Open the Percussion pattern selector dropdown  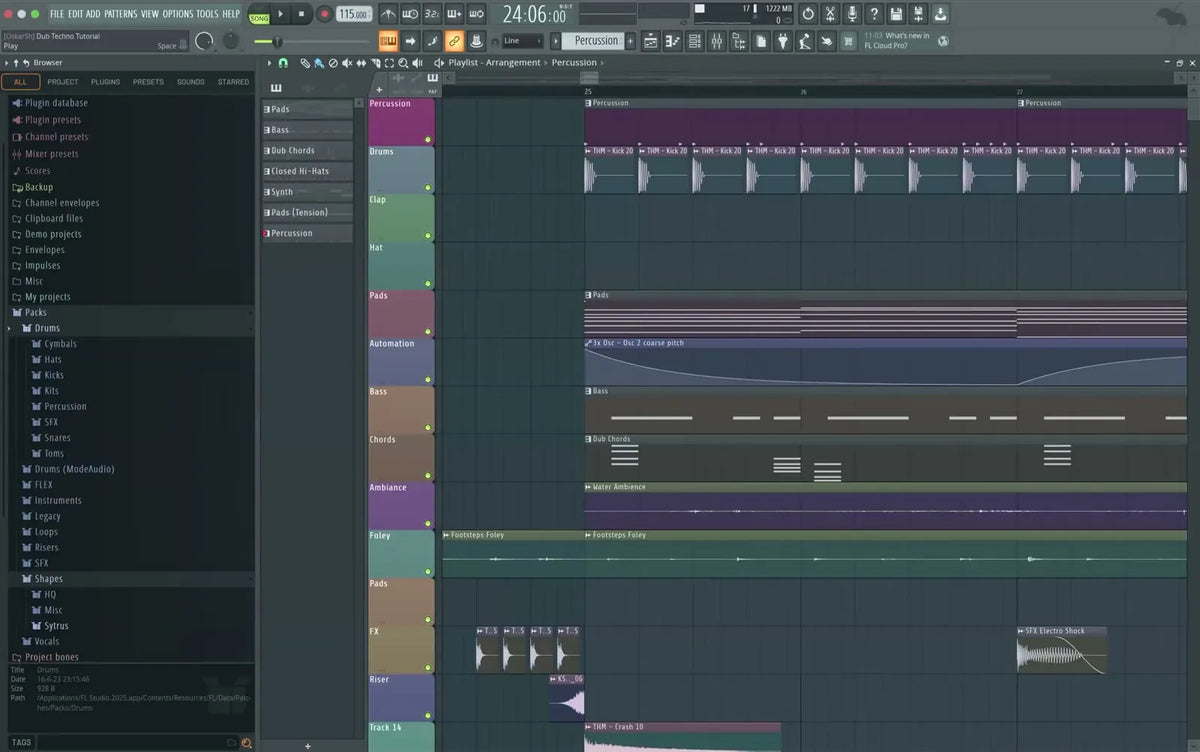point(594,41)
